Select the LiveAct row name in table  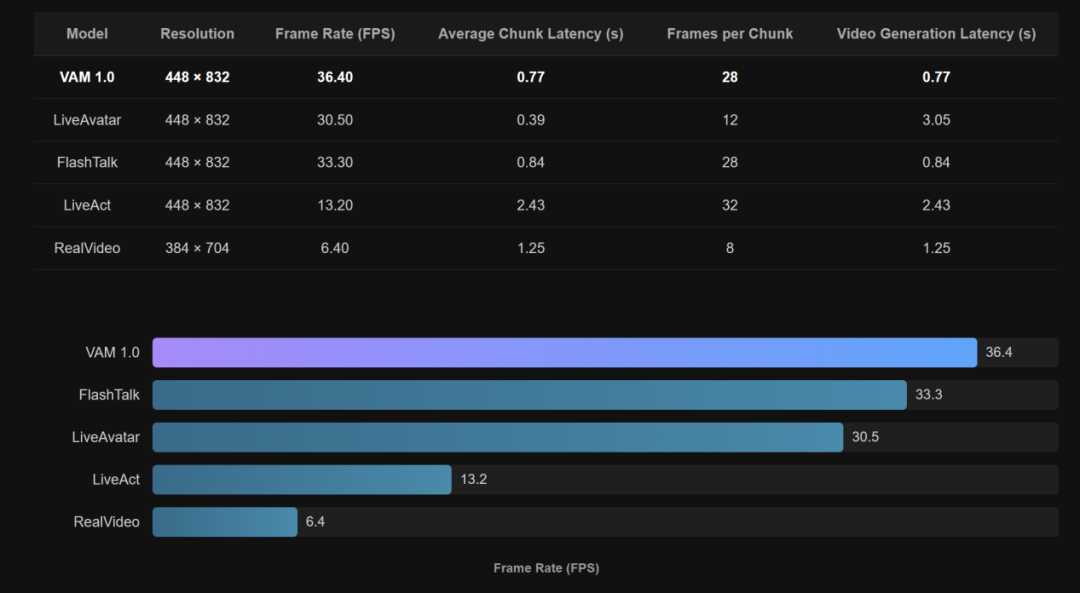coord(87,205)
